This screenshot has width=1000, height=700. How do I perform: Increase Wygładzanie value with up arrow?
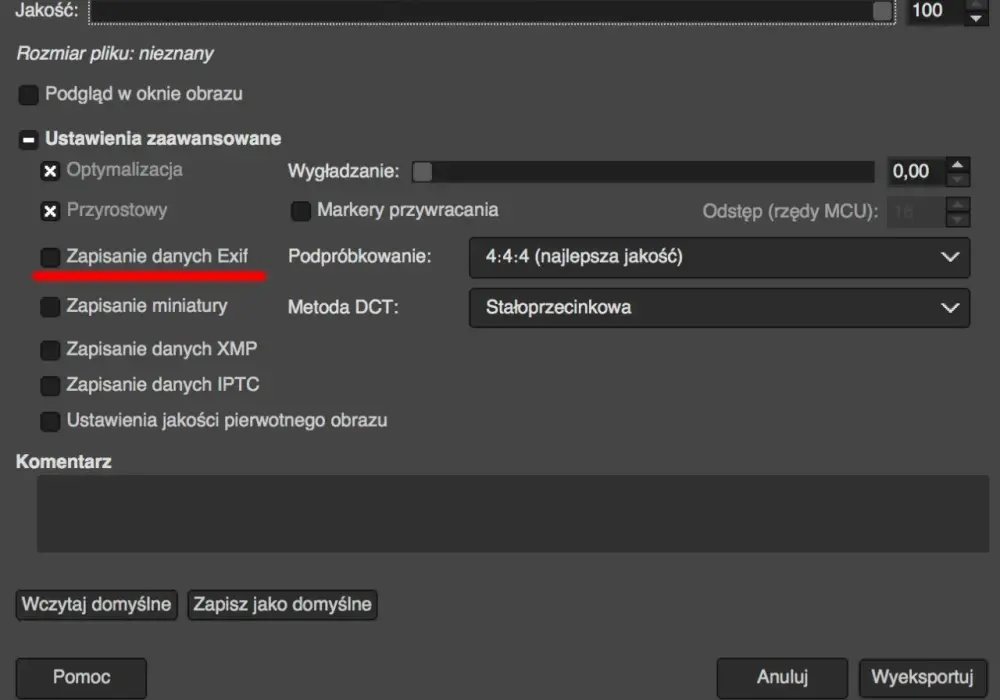[x=957, y=165]
